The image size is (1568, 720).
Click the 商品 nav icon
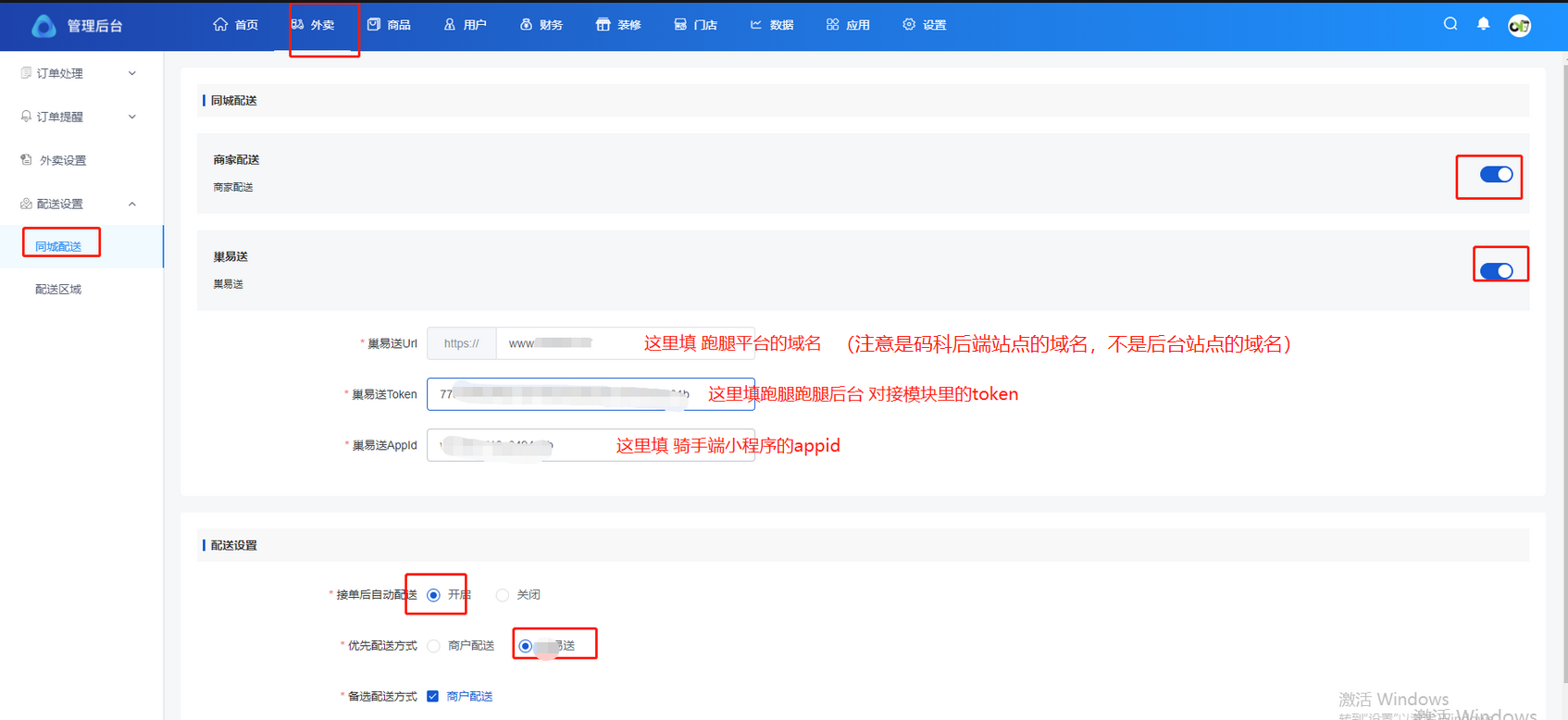374,24
